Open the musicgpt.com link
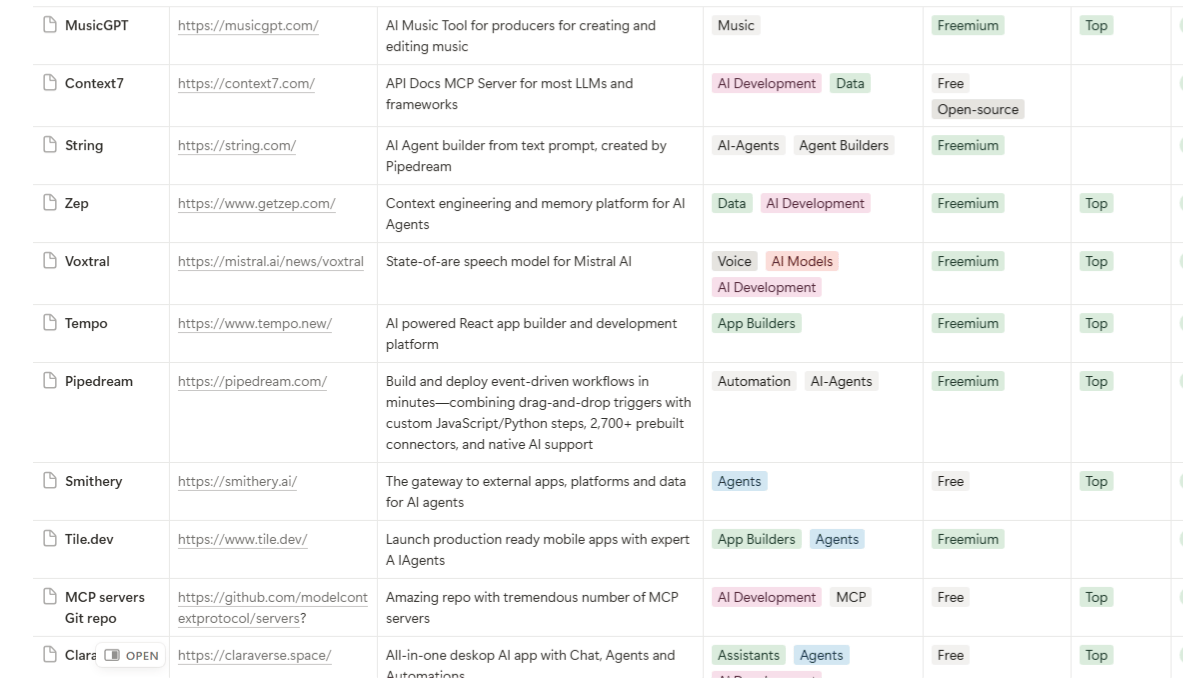 (248, 26)
